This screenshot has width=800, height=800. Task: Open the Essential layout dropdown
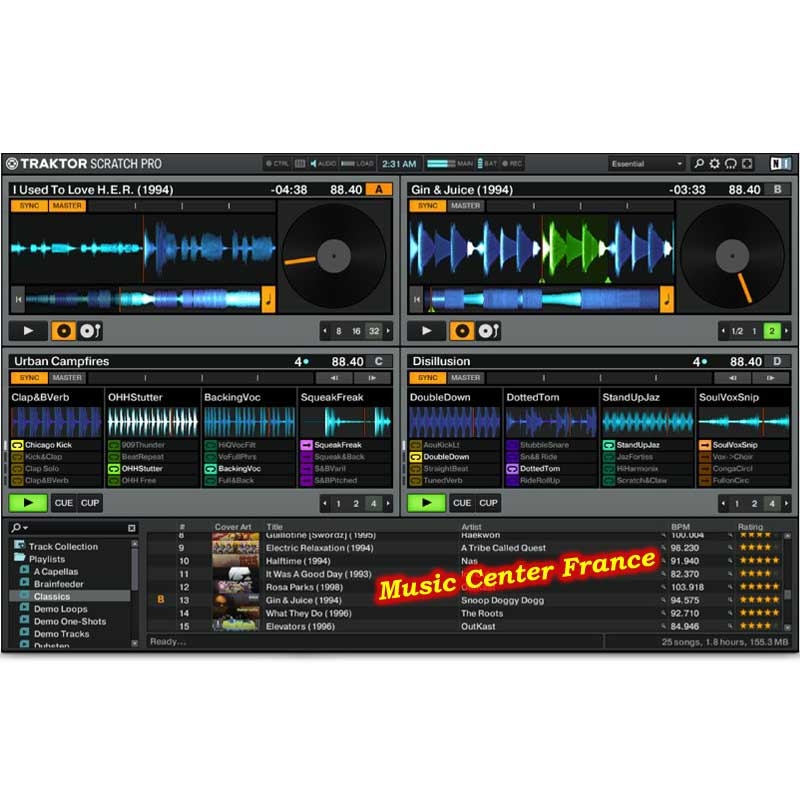point(647,164)
